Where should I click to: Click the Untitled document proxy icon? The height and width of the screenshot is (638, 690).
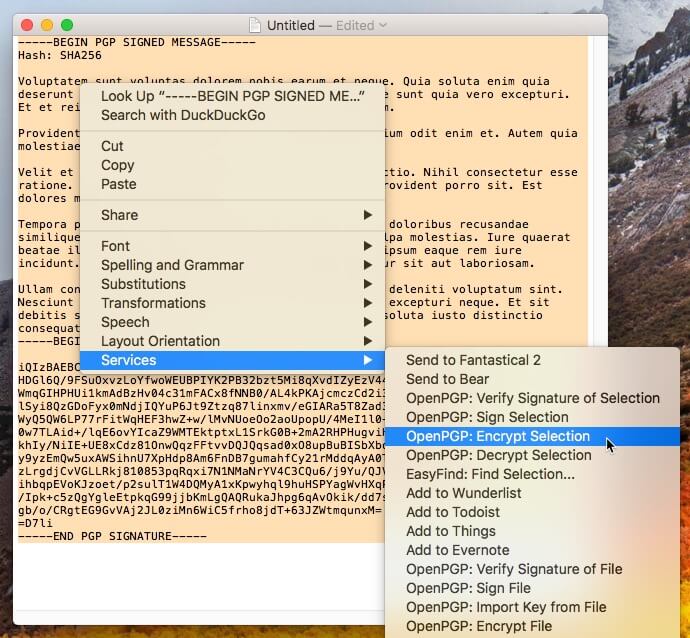coord(255,25)
